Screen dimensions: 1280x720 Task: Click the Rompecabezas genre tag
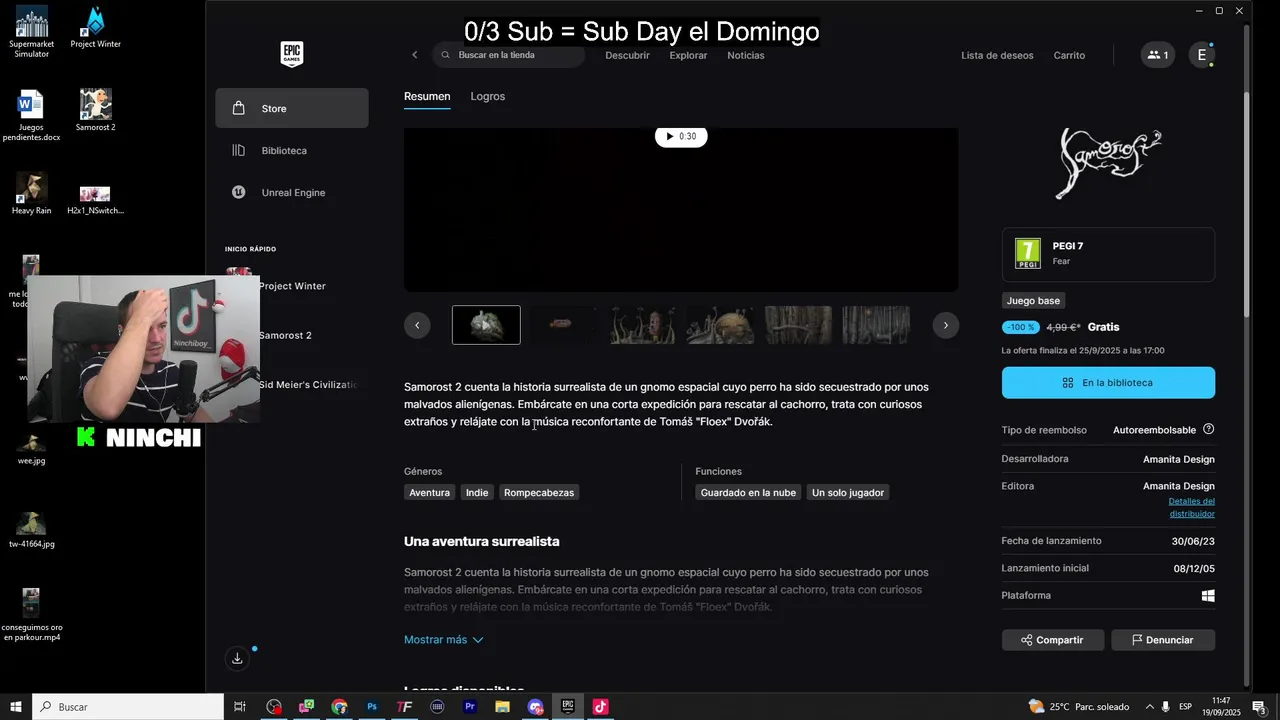[x=539, y=493]
